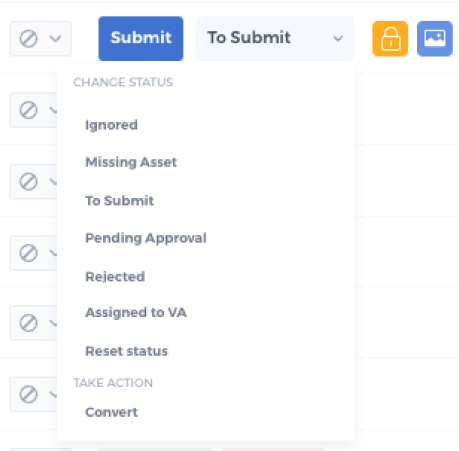Click the ignore icon in the fifth row
Image resolution: width=459 pixels, height=451 pixels.
pyautogui.click(x=28, y=323)
